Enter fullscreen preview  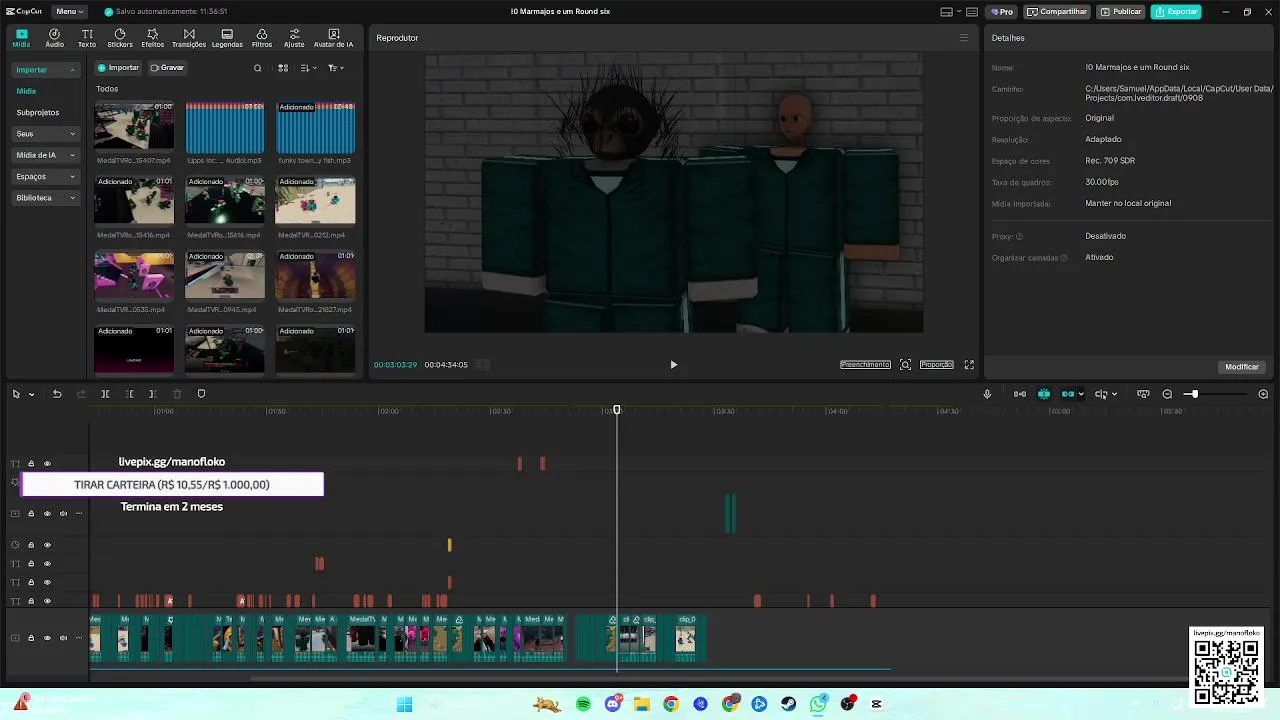(969, 365)
